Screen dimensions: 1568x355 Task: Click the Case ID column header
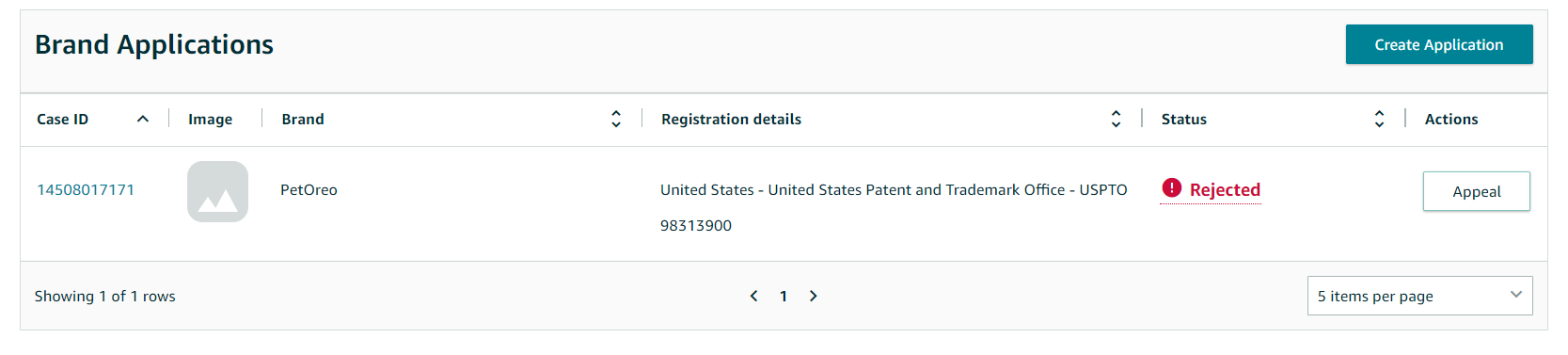coord(63,119)
